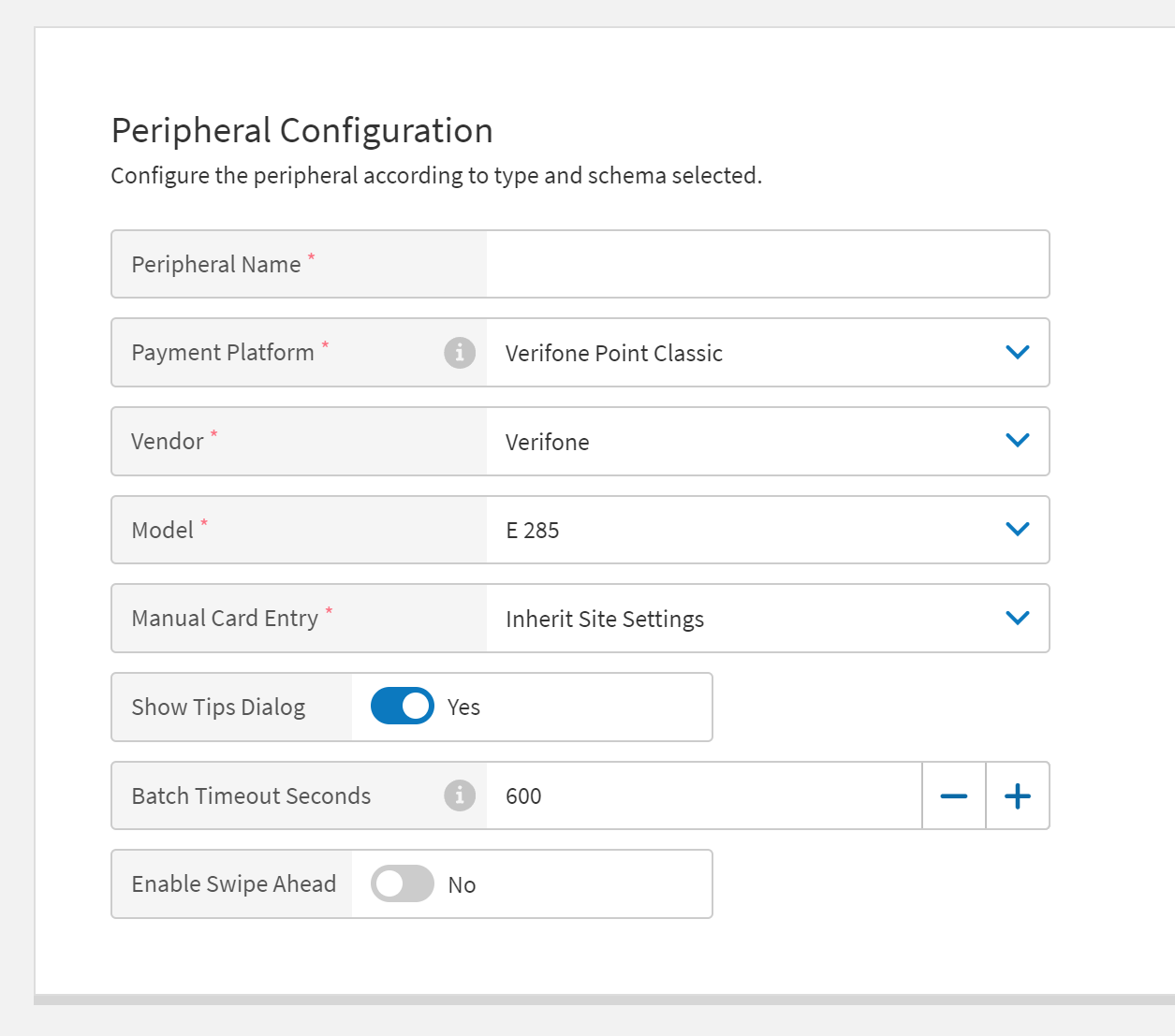Click the Payment Platform info icon

point(459,353)
